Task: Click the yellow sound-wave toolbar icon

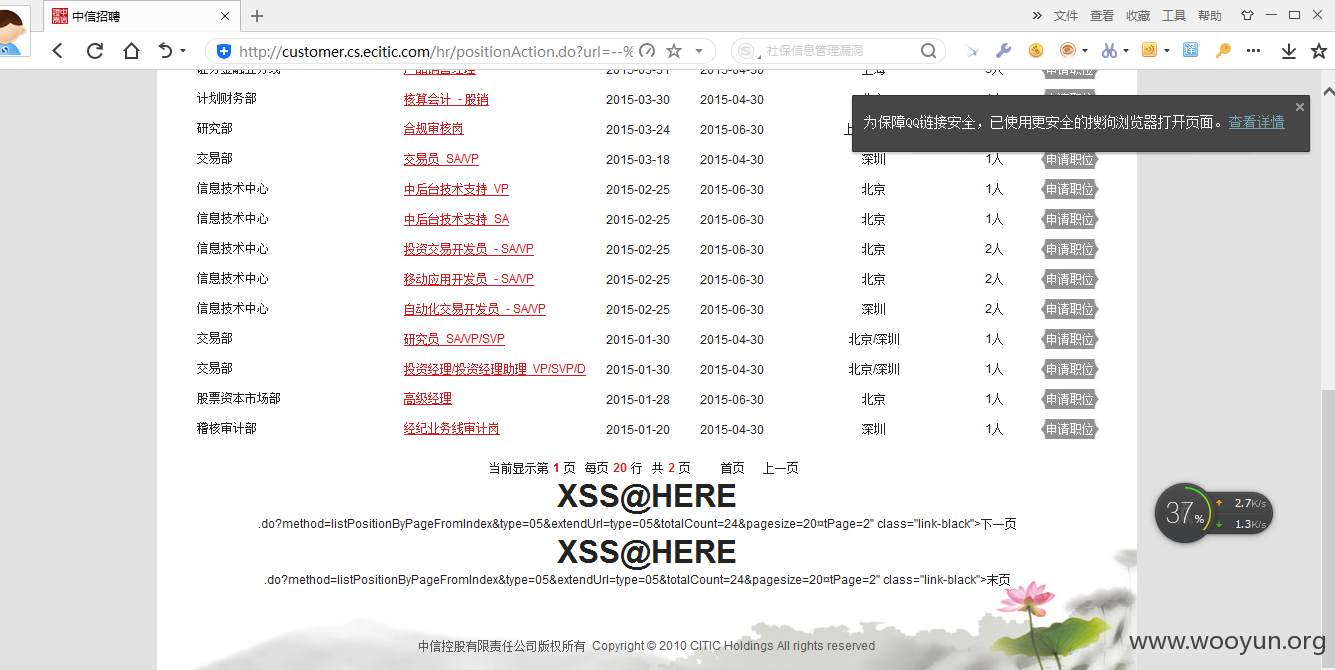Action: [x=1150, y=50]
